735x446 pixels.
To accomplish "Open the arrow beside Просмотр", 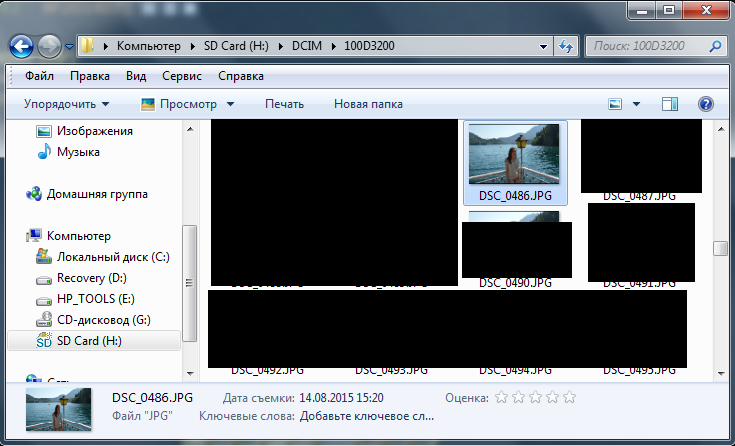I will 230,104.
